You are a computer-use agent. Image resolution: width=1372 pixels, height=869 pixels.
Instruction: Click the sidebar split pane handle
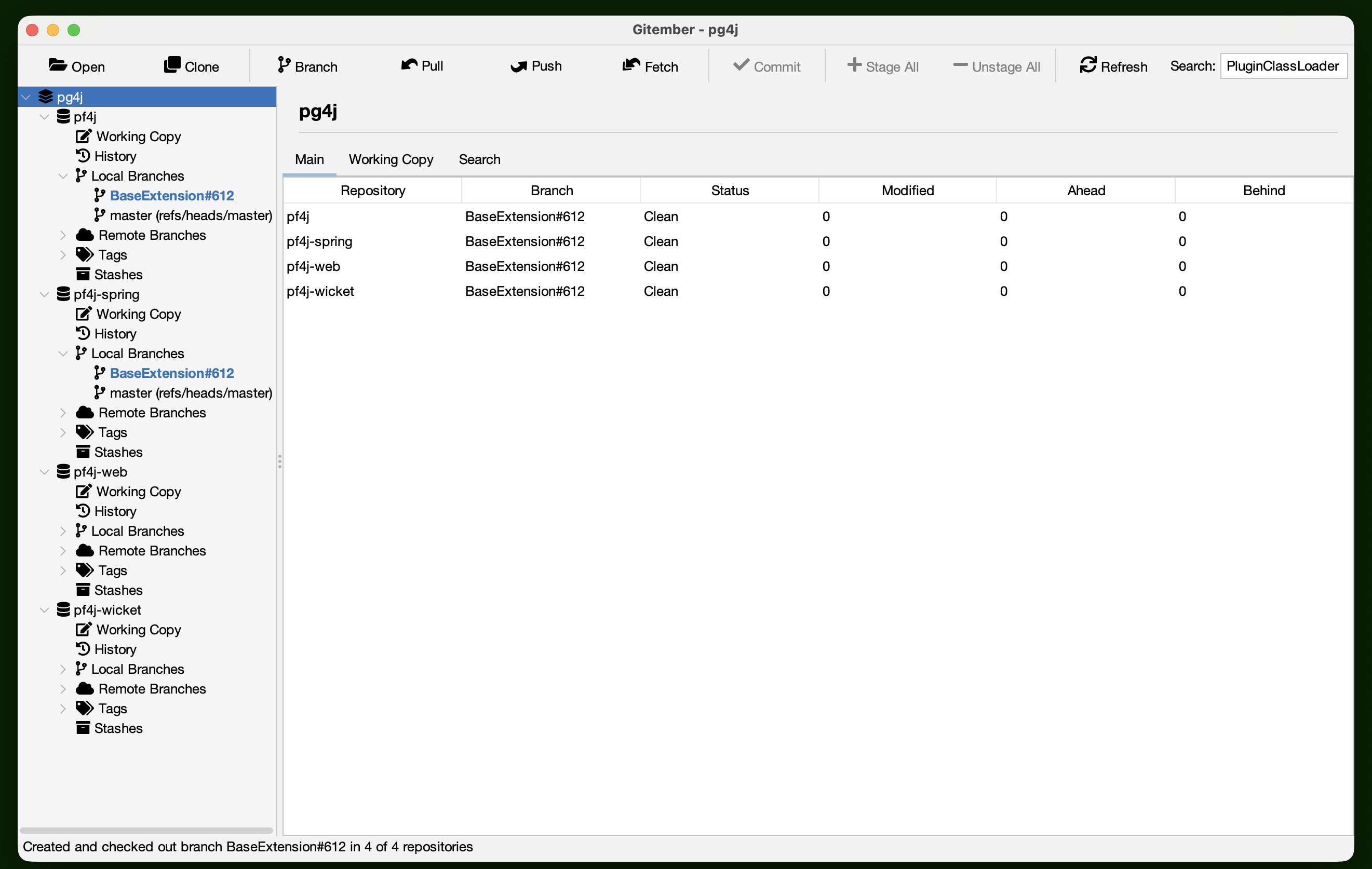[280, 461]
